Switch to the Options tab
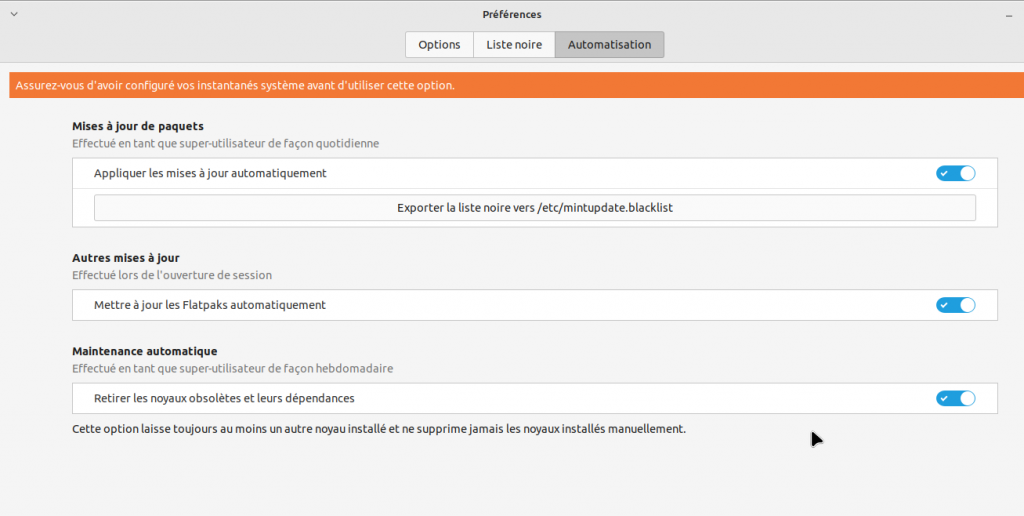1024x516 pixels. coord(439,45)
